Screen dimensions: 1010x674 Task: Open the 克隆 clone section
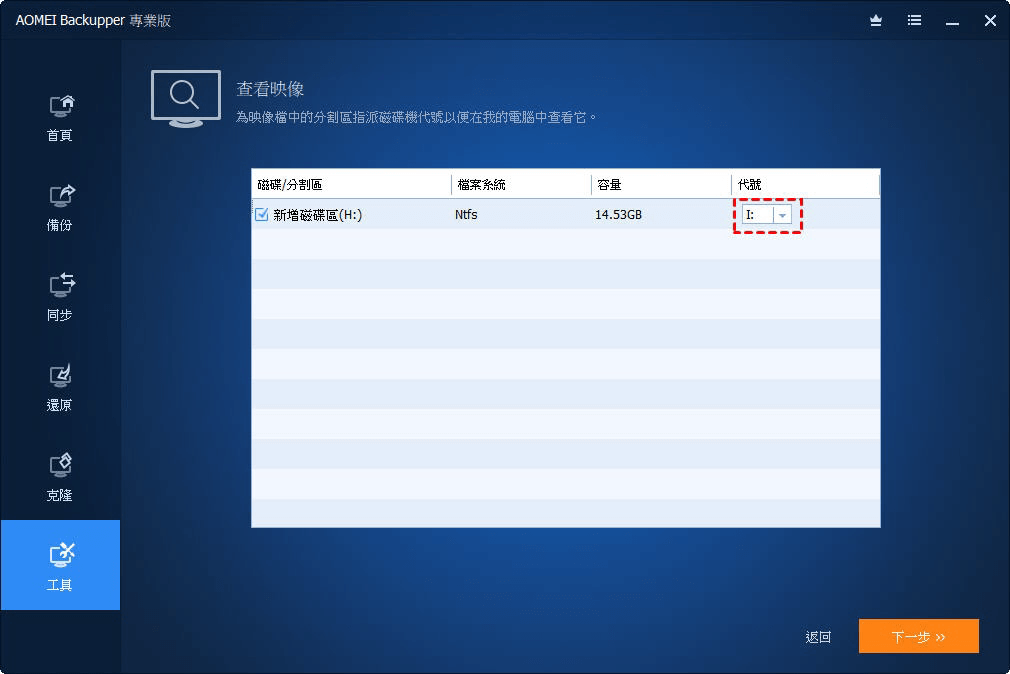tap(61, 479)
